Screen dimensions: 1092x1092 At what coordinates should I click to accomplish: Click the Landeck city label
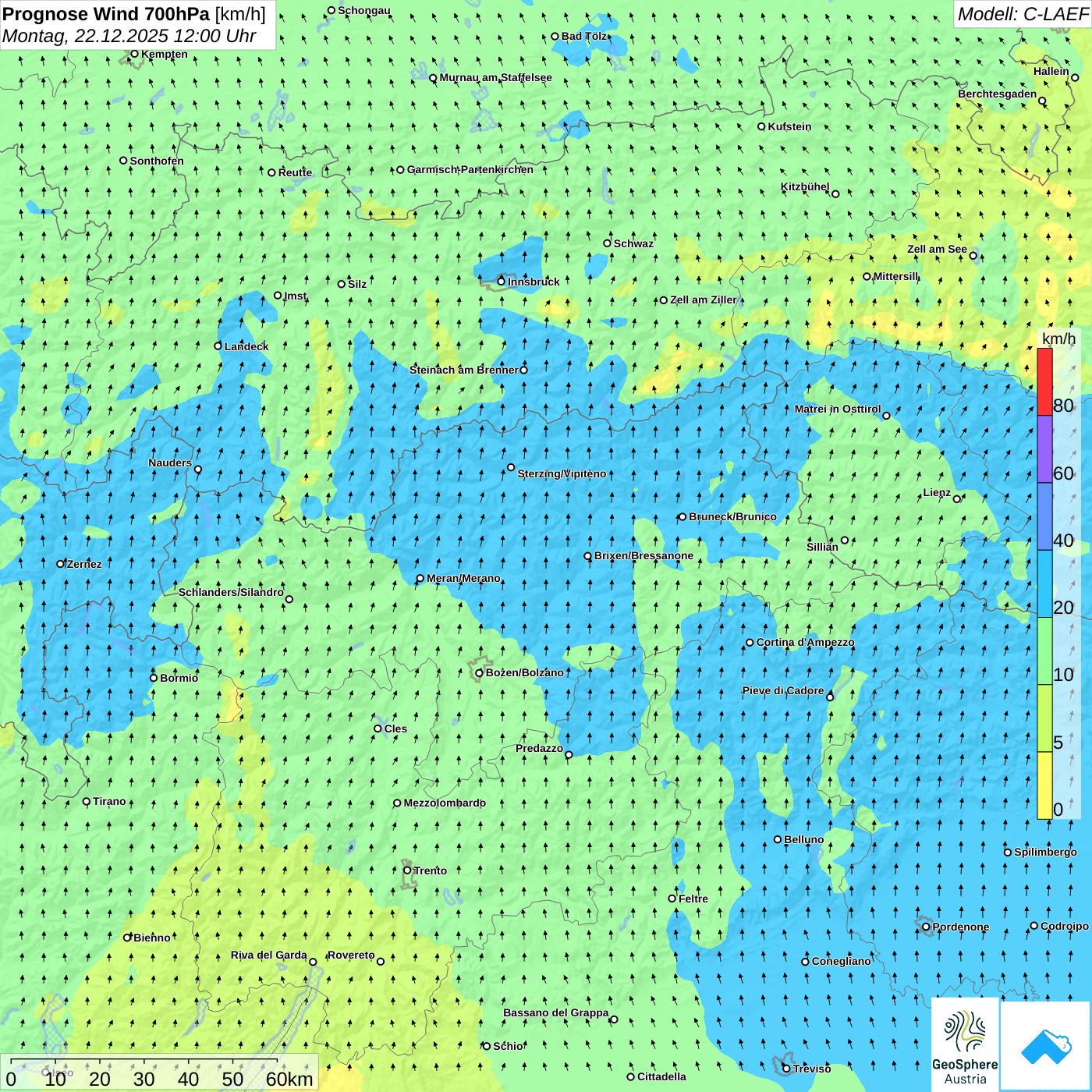coord(246,346)
